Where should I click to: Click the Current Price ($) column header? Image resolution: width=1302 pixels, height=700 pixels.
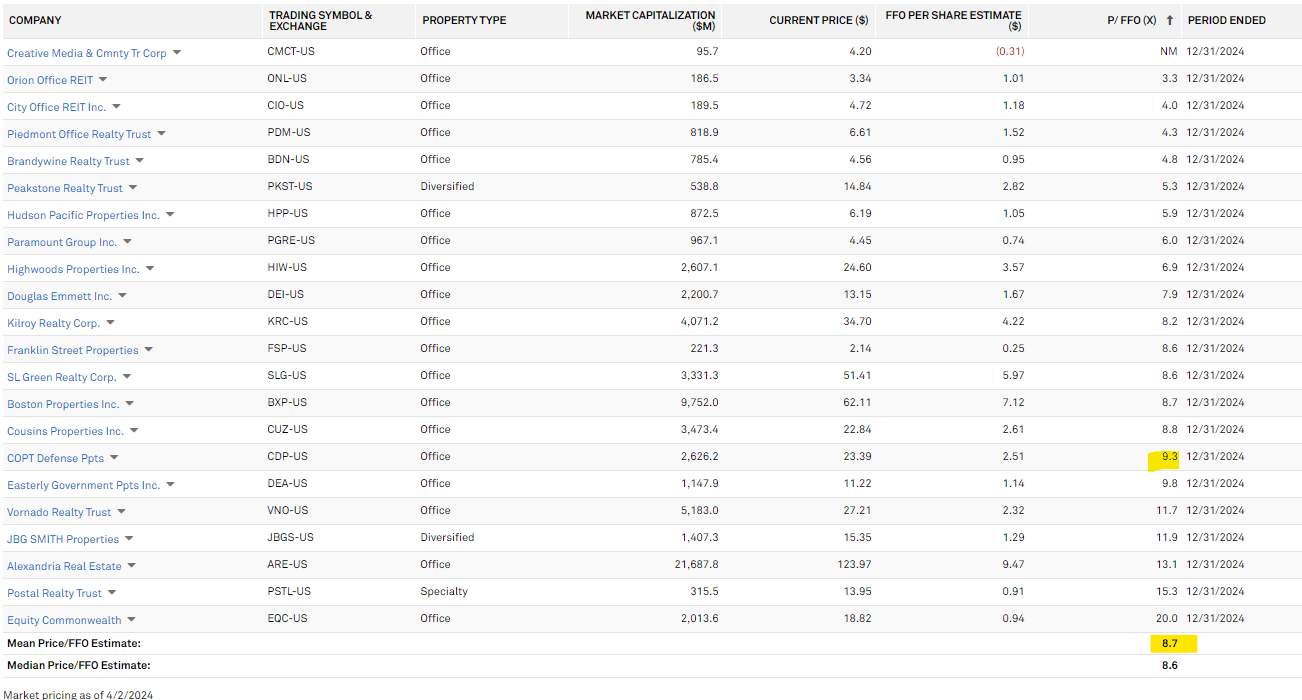point(818,20)
